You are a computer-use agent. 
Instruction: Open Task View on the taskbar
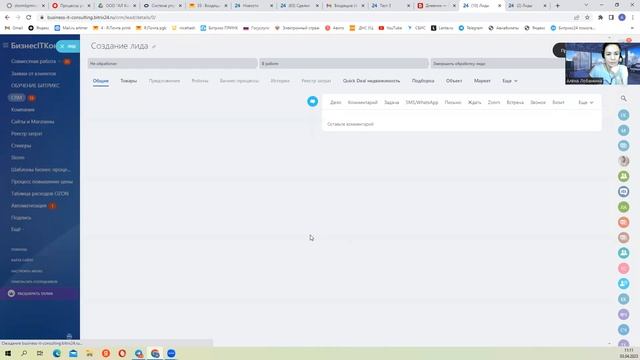point(40,353)
